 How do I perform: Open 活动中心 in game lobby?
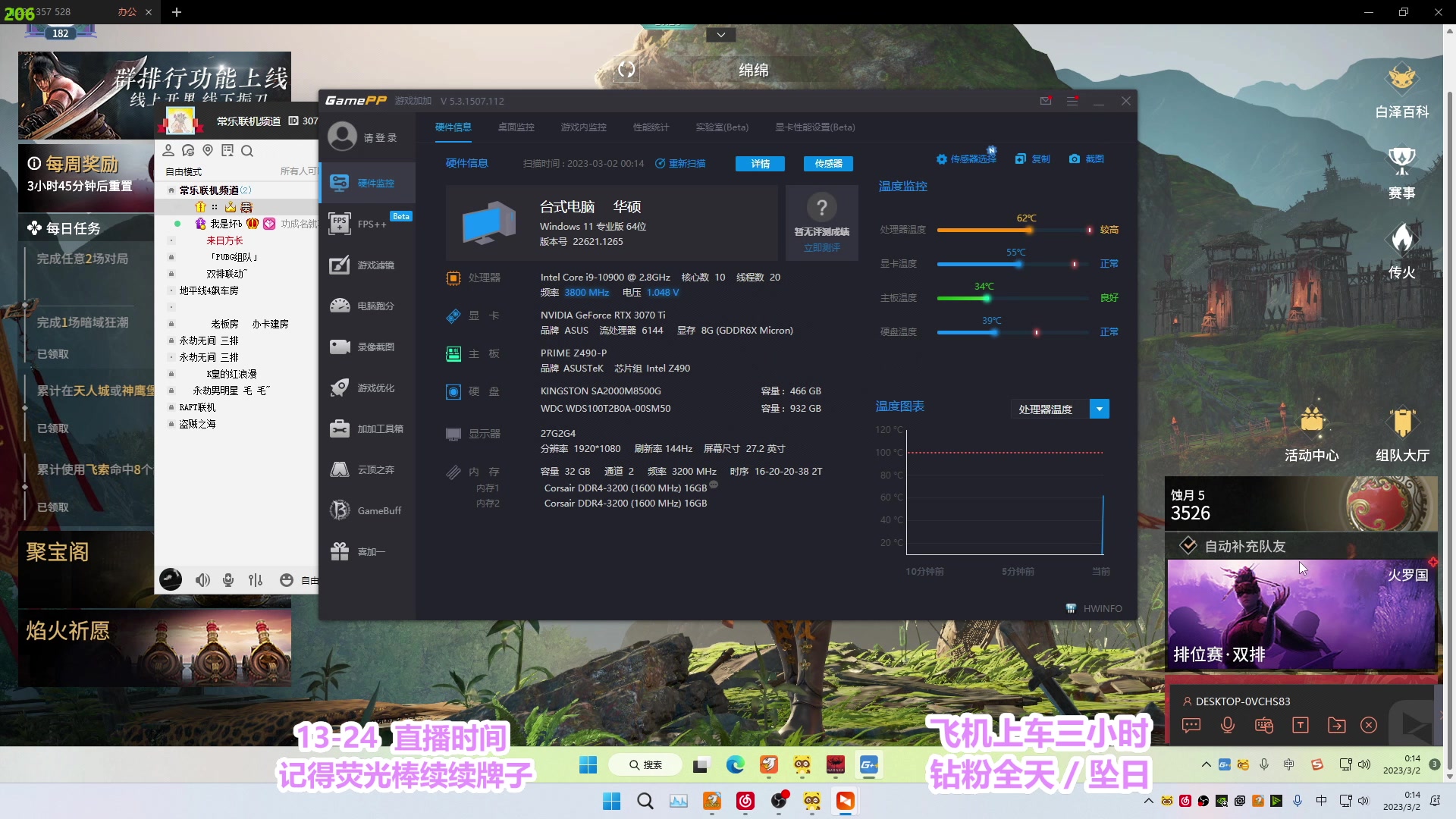tap(1312, 435)
